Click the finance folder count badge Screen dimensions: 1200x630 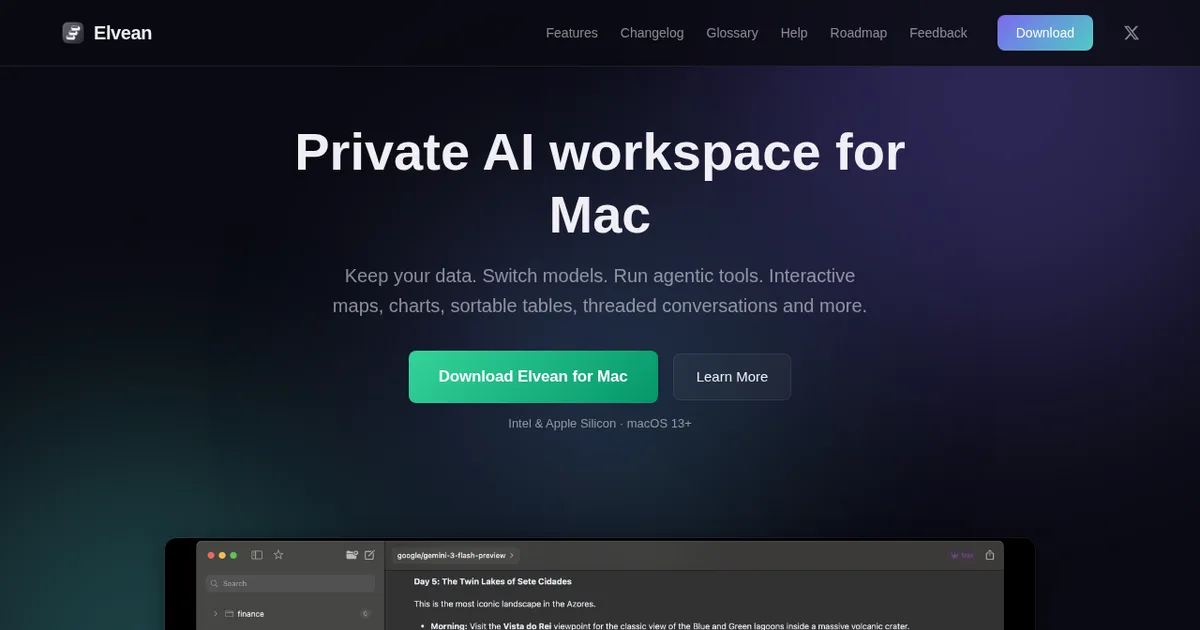pos(365,614)
